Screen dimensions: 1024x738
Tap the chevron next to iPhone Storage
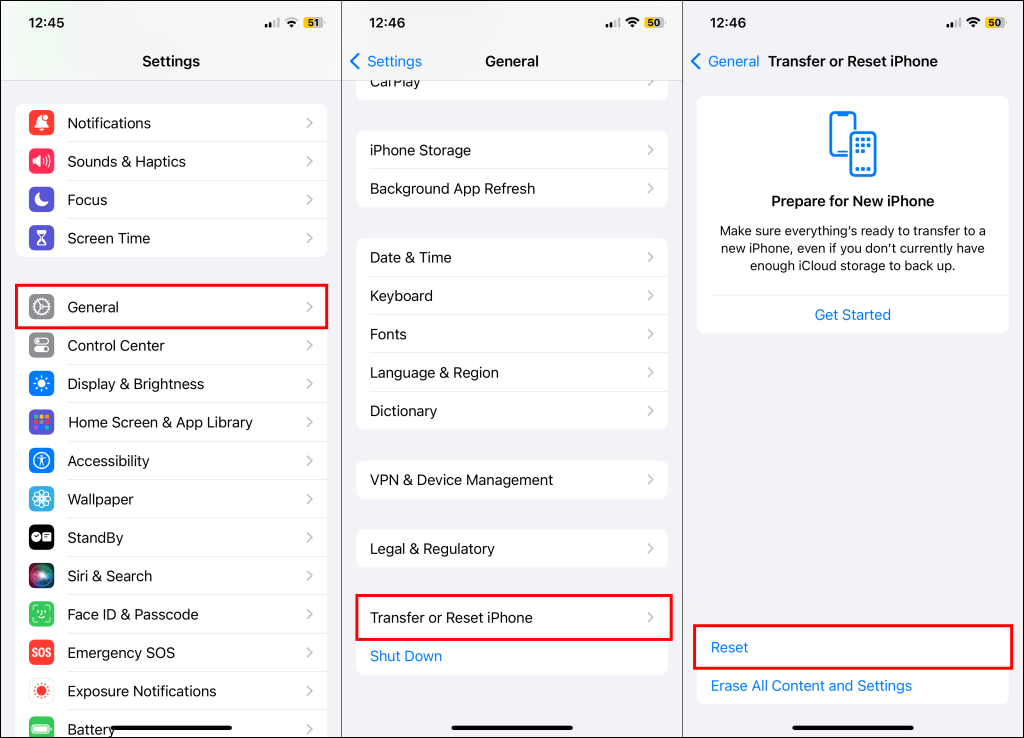pos(650,150)
